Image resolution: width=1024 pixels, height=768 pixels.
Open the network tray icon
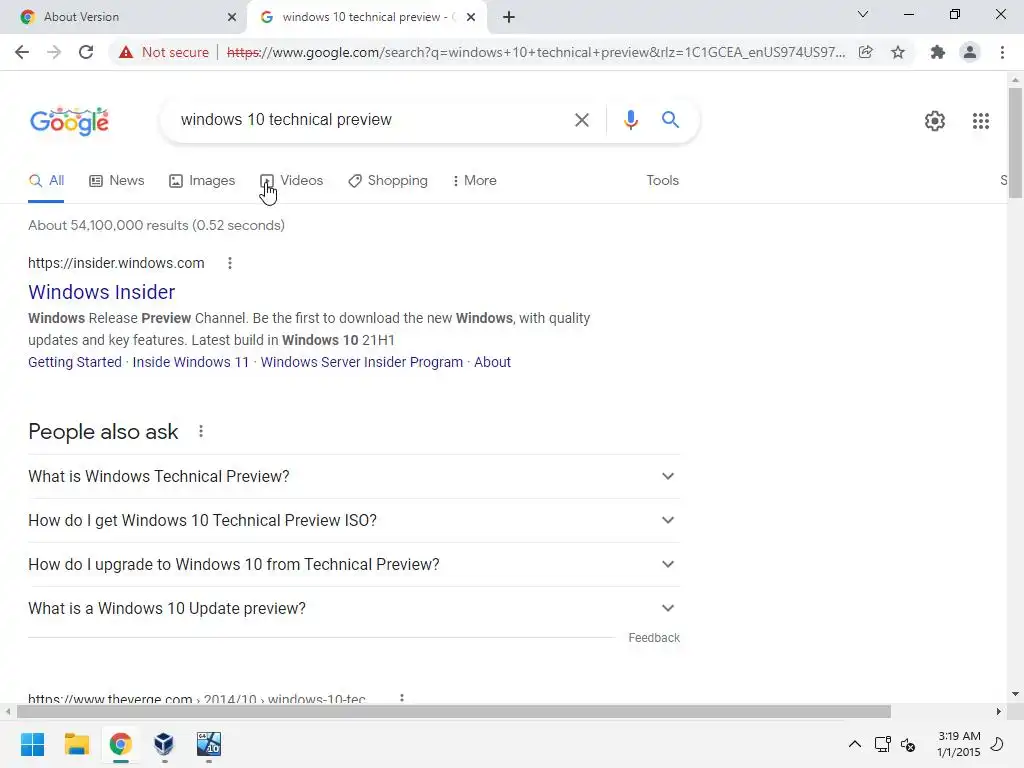882,744
